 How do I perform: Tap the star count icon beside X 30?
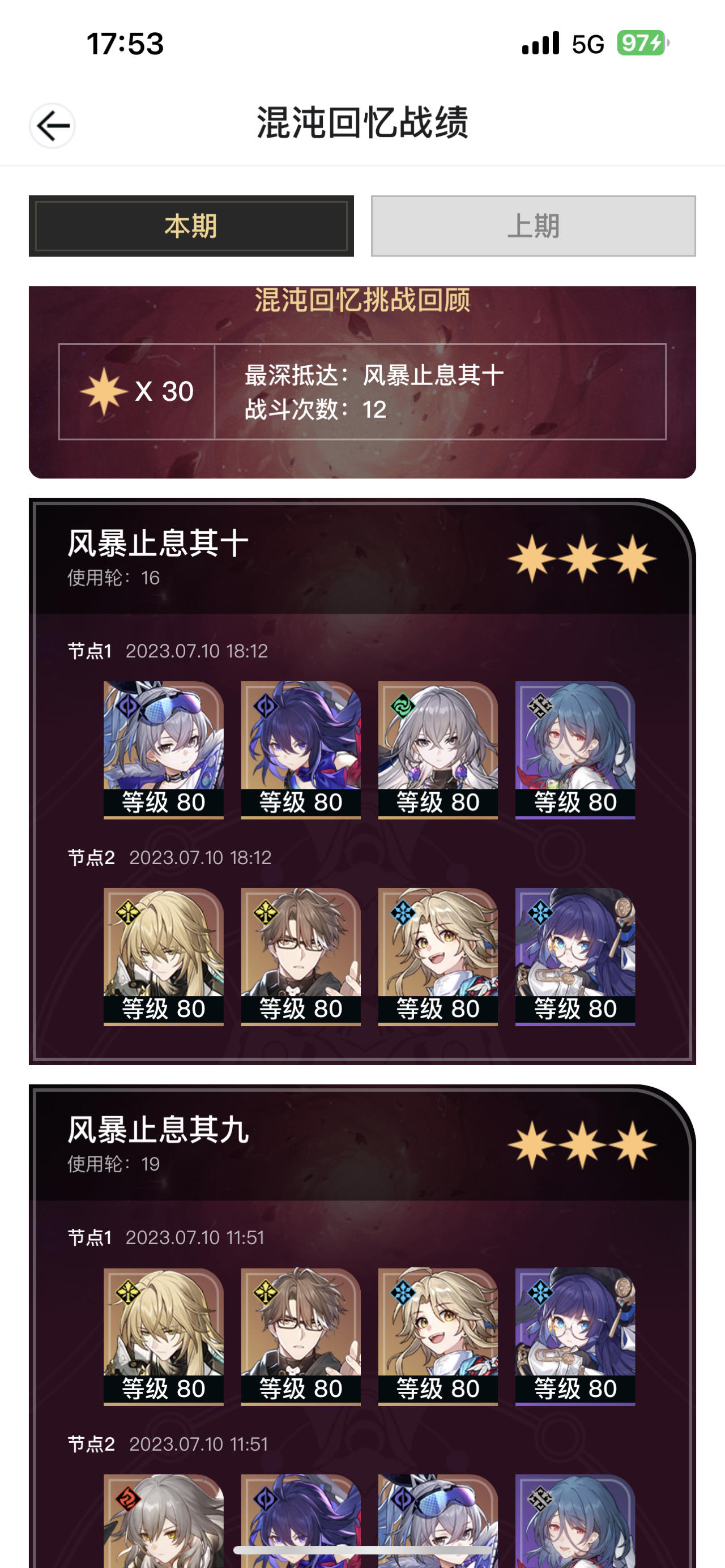click(x=104, y=391)
